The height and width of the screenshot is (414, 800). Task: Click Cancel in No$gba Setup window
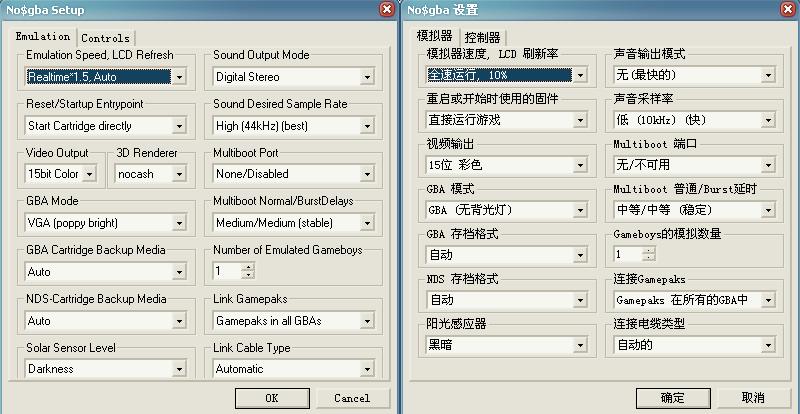point(352,398)
